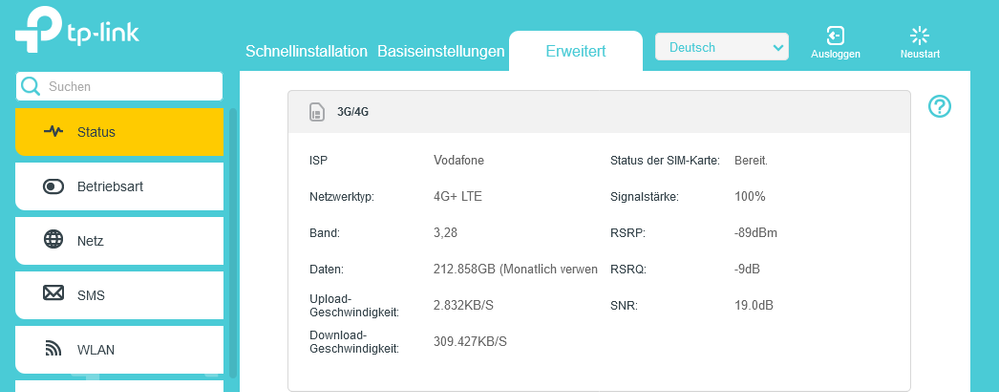
Task: Open the Deutsch language dropdown
Action: [x=722, y=47]
